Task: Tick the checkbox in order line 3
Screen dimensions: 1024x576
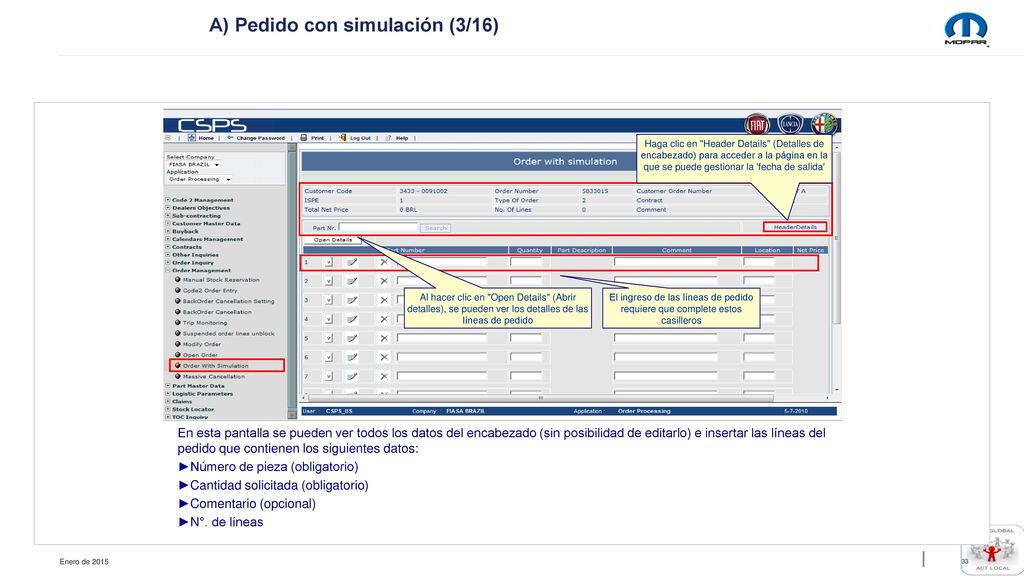Action: (x=328, y=300)
